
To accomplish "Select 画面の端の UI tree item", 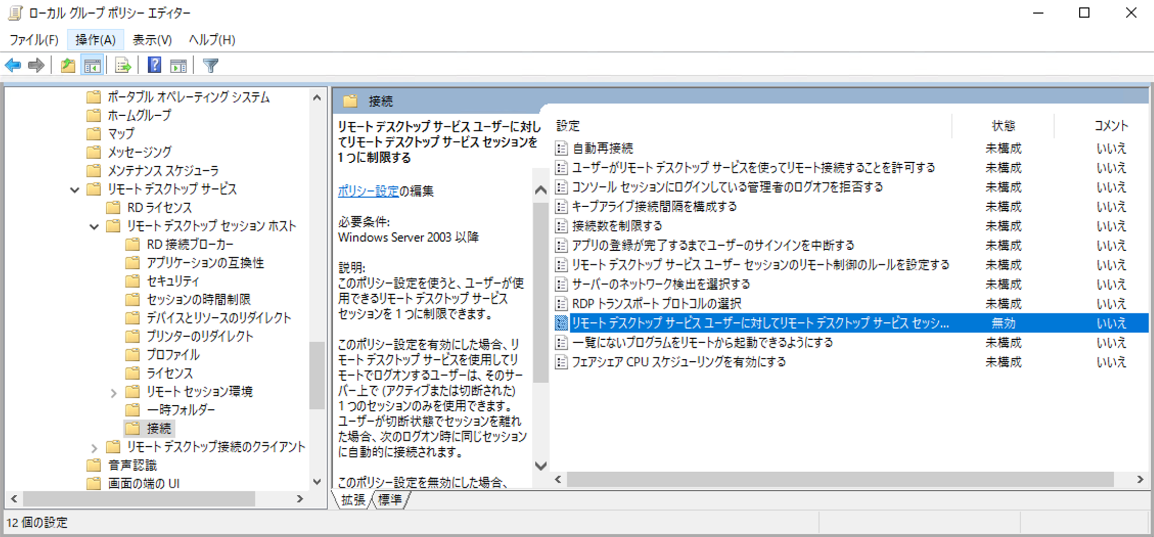I will (144, 483).
